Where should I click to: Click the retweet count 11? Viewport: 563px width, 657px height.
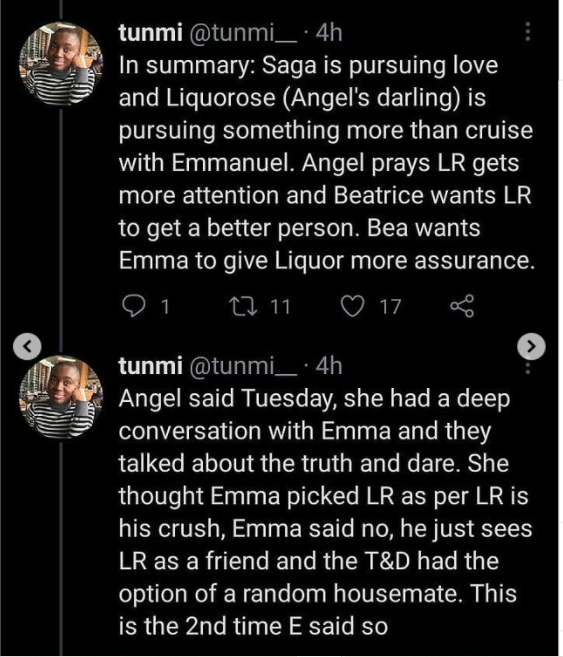[x=280, y=307]
